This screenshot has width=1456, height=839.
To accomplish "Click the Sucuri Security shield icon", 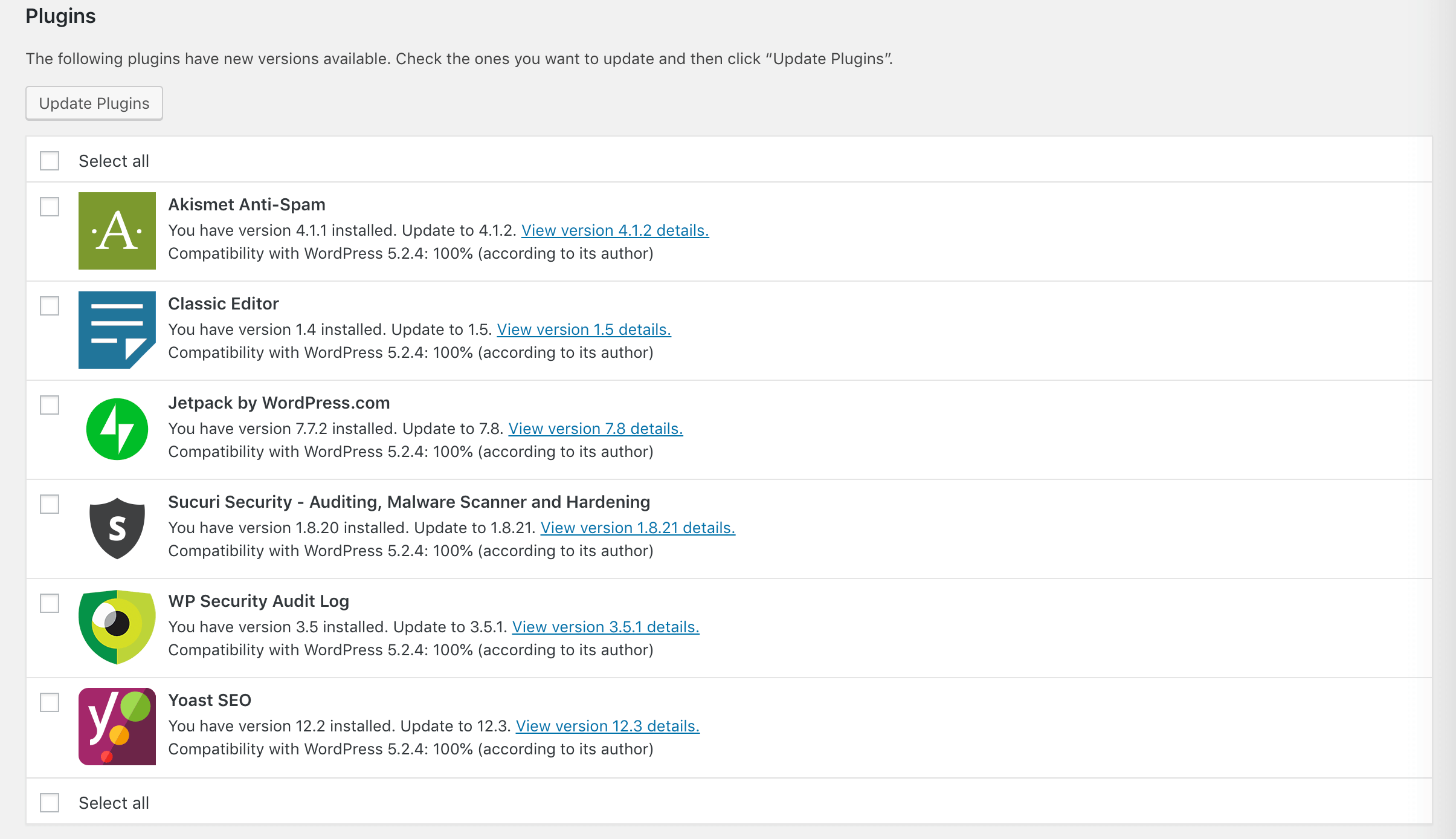I will click(117, 528).
